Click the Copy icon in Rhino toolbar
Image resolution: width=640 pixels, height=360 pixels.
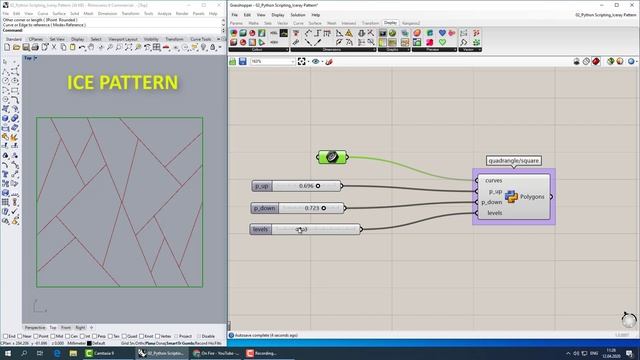(63, 47)
